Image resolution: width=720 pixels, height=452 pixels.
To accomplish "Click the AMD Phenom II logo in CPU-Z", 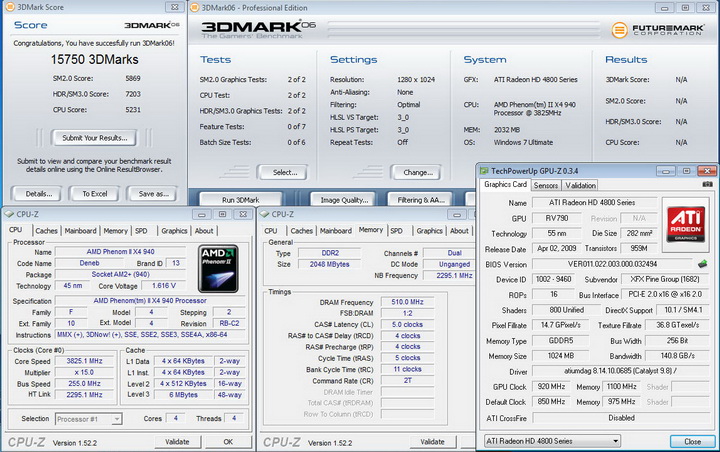I will pos(218,269).
